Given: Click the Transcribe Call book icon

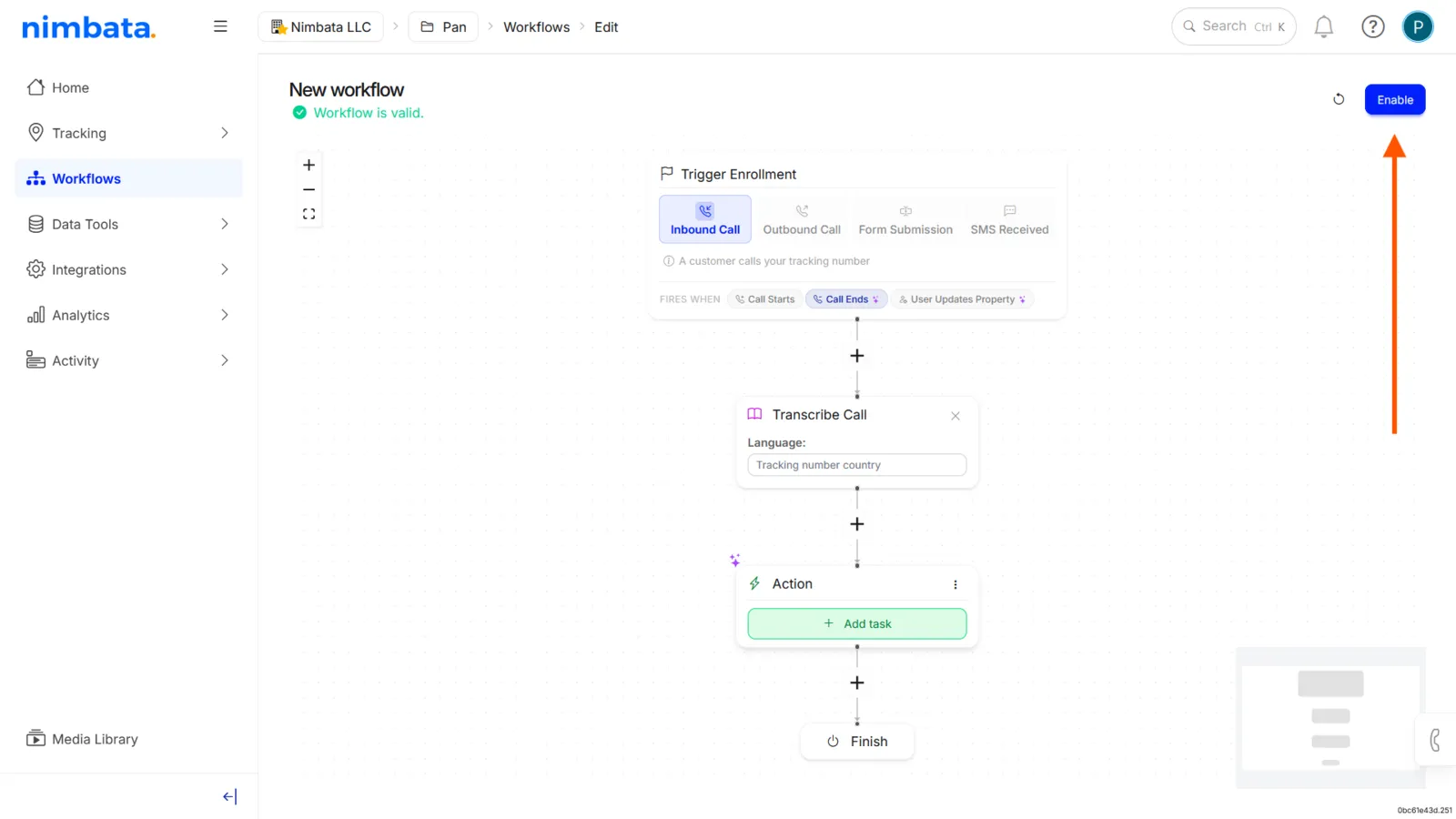Looking at the screenshot, I should 754,414.
